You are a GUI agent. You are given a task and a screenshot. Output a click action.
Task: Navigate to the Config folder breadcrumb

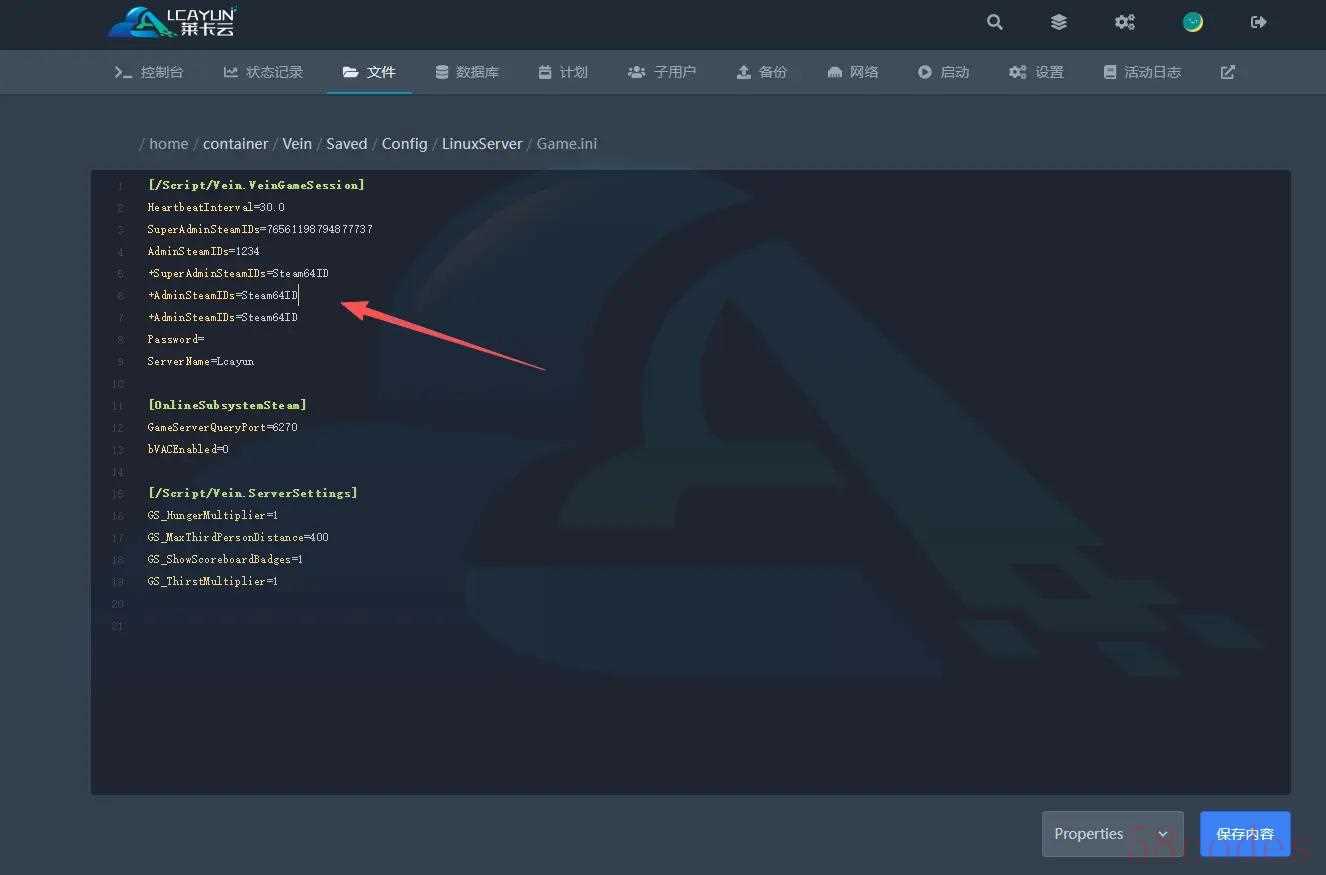[404, 144]
